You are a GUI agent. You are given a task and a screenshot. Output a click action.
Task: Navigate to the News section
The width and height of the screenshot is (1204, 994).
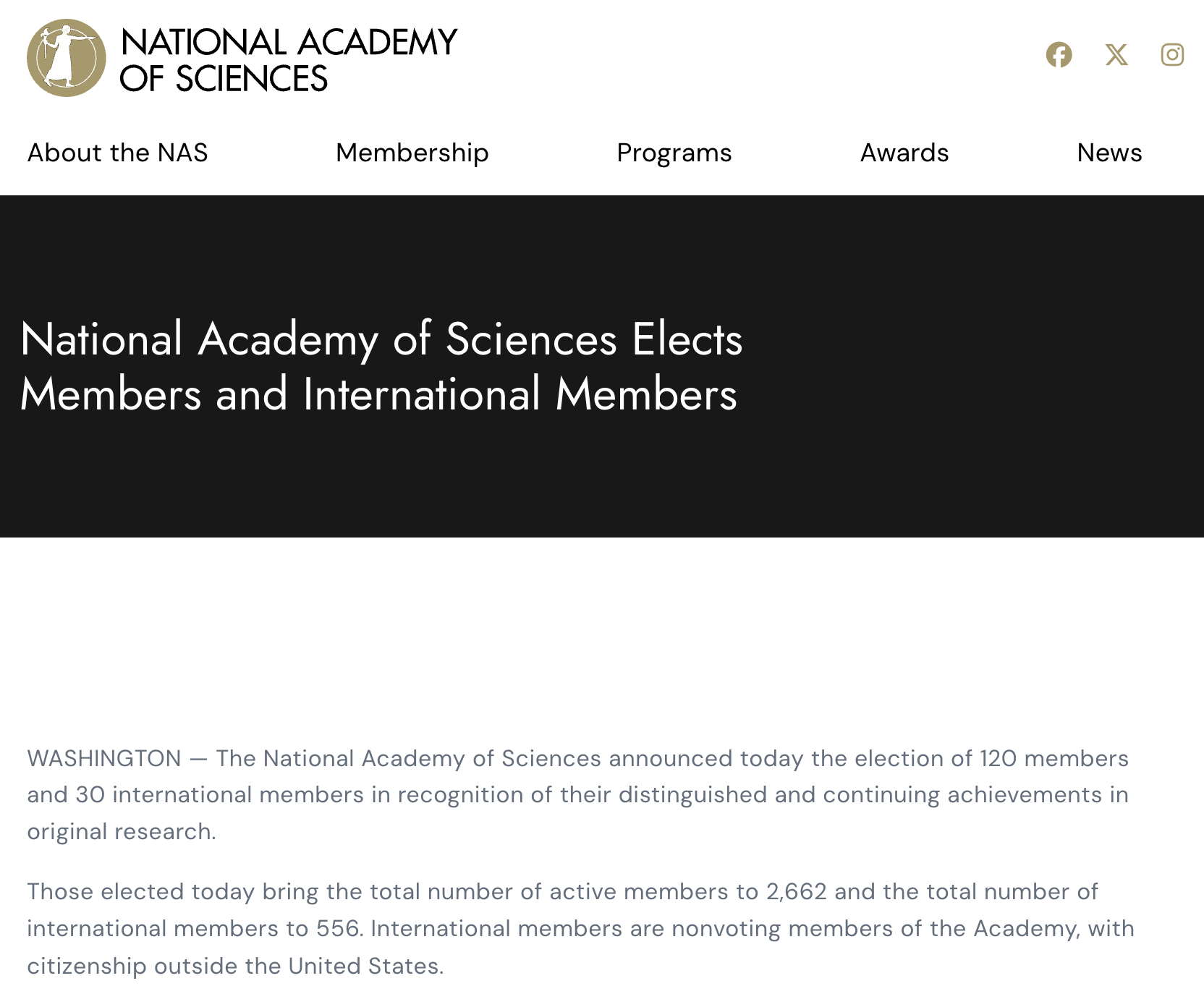1109,153
